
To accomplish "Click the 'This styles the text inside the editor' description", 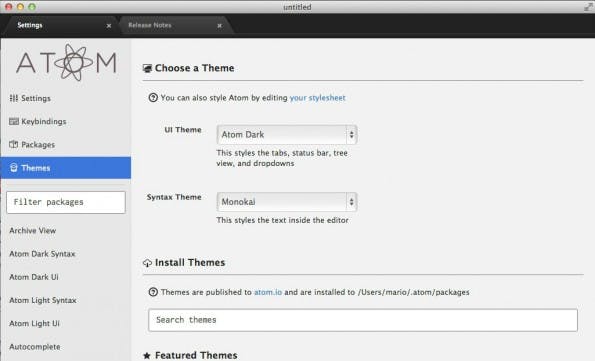I will (x=282, y=220).
